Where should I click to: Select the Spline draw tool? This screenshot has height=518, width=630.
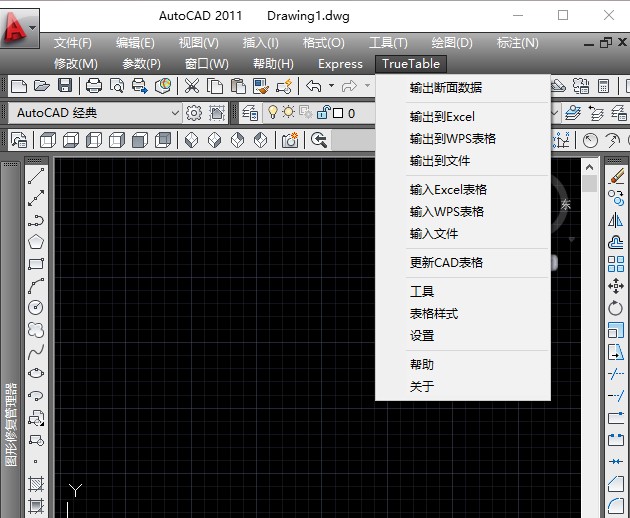pyautogui.click(x=36, y=352)
